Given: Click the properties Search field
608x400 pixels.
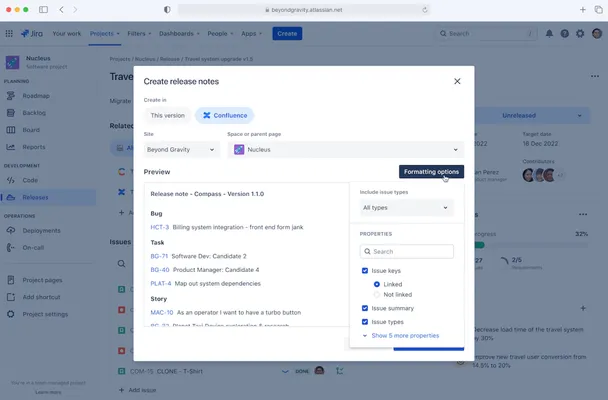Looking at the screenshot, I should 406,252.
